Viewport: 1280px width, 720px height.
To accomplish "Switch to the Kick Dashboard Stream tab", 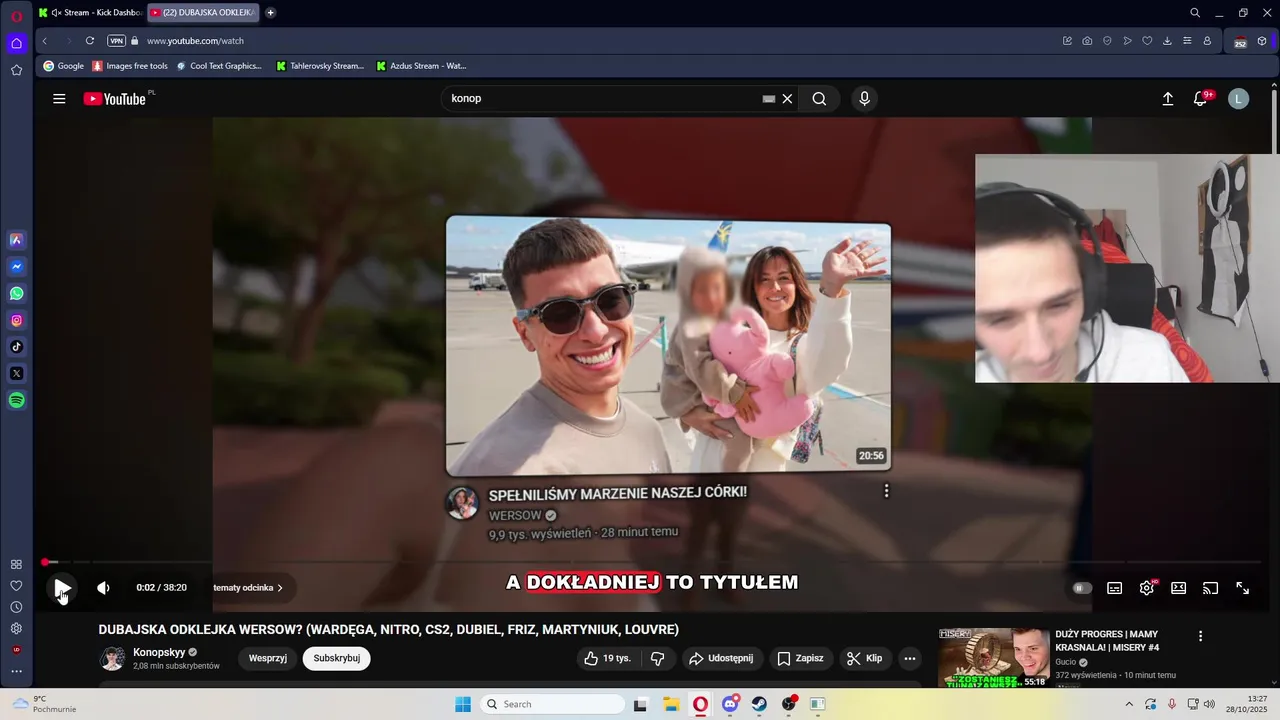I will click(89, 13).
